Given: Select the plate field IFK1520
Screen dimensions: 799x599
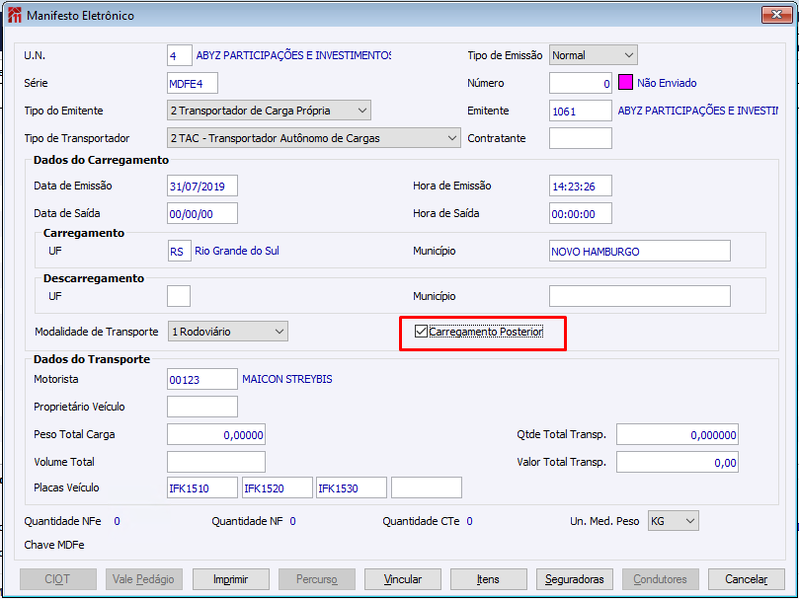Looking at the screenshot, I should pos(277,488).
